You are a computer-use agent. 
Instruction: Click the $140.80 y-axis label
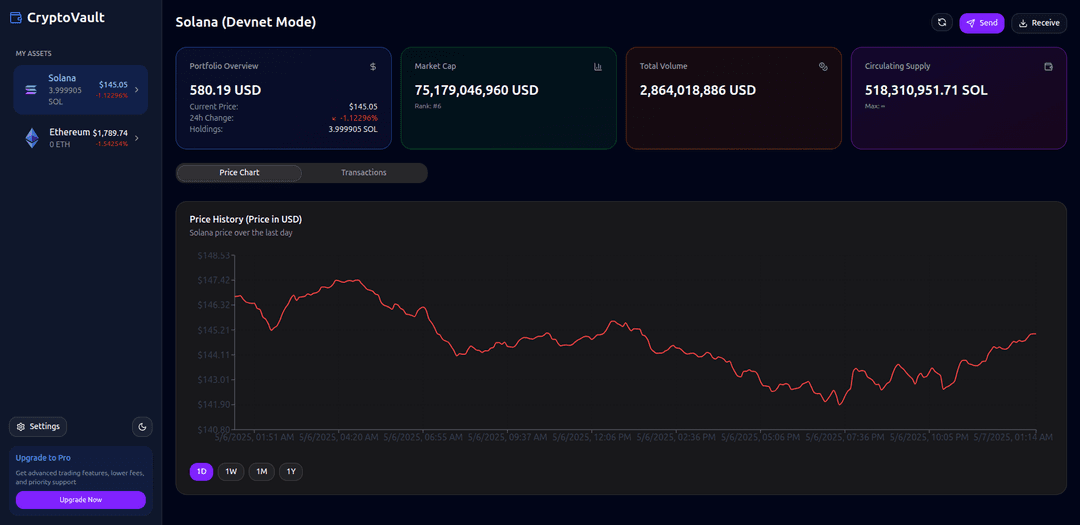coord(214,430)
